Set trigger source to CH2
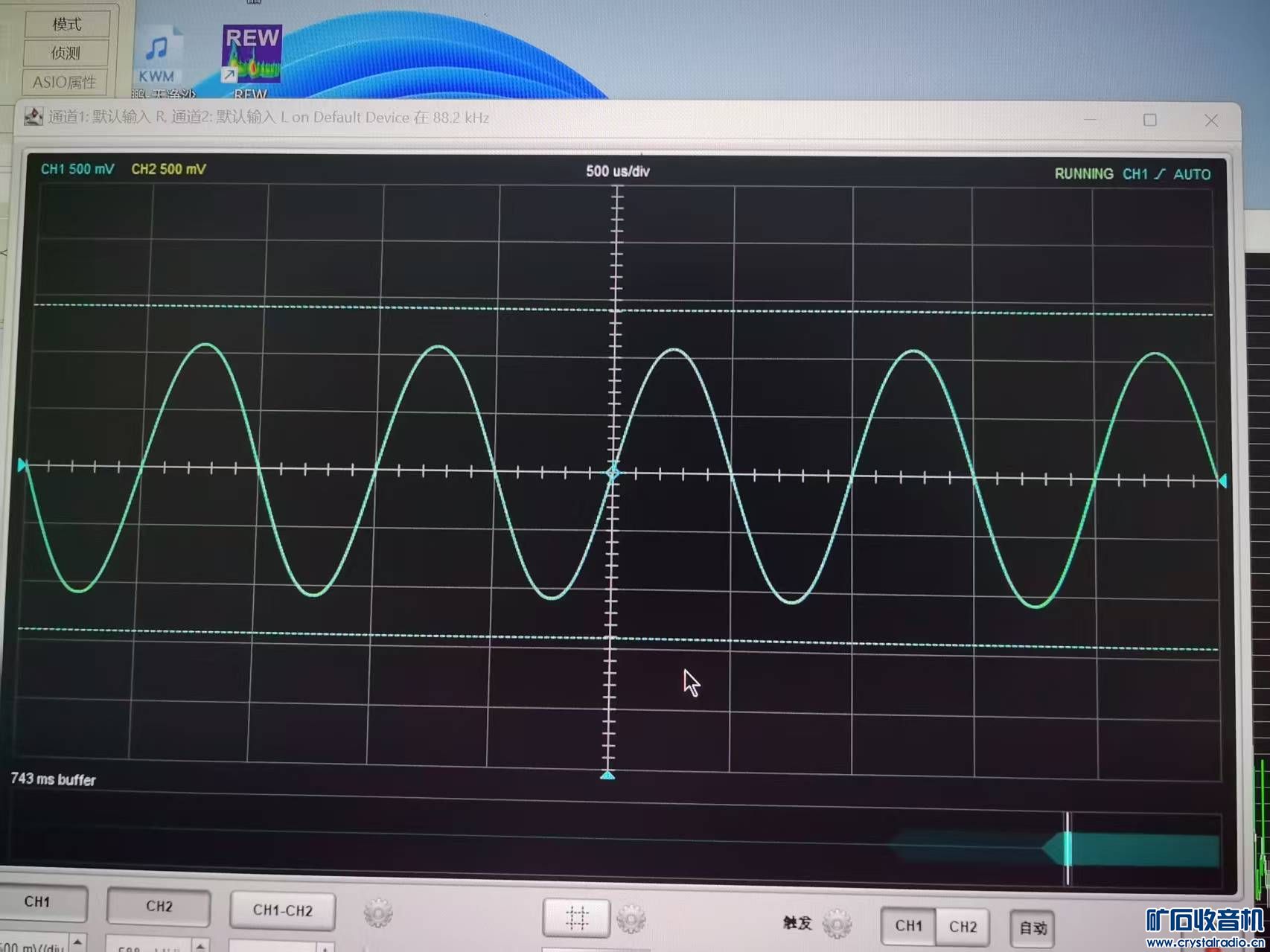The height and width of the screenshot is (952, 1270). (963, 927)
